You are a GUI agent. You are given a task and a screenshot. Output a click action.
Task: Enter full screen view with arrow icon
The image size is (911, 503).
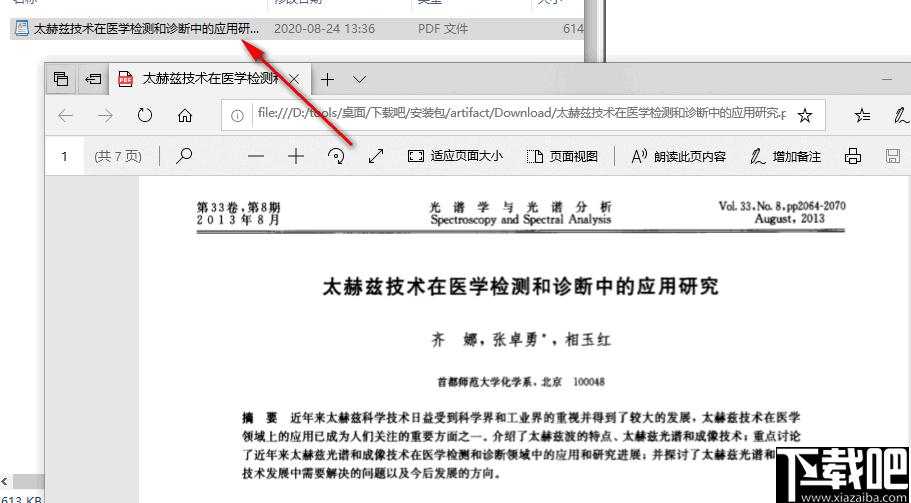coord(376,156)
